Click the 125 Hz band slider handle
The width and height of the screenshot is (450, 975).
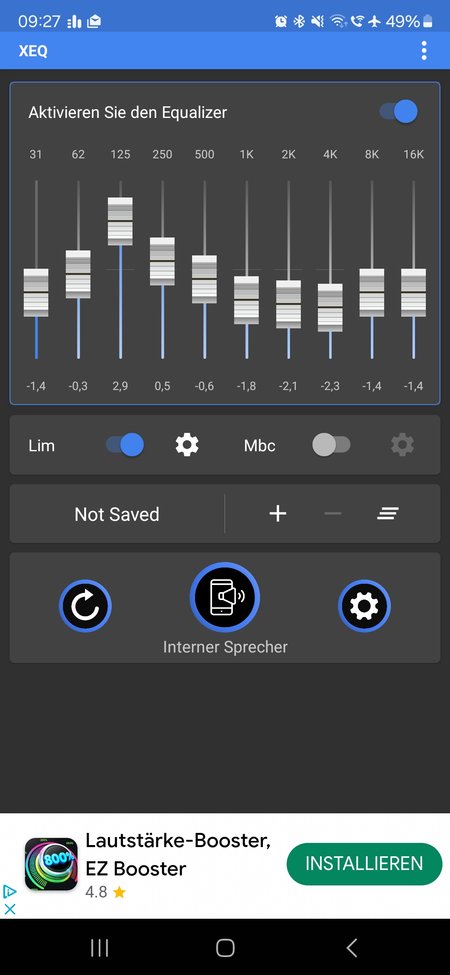(x=120, y=221)
